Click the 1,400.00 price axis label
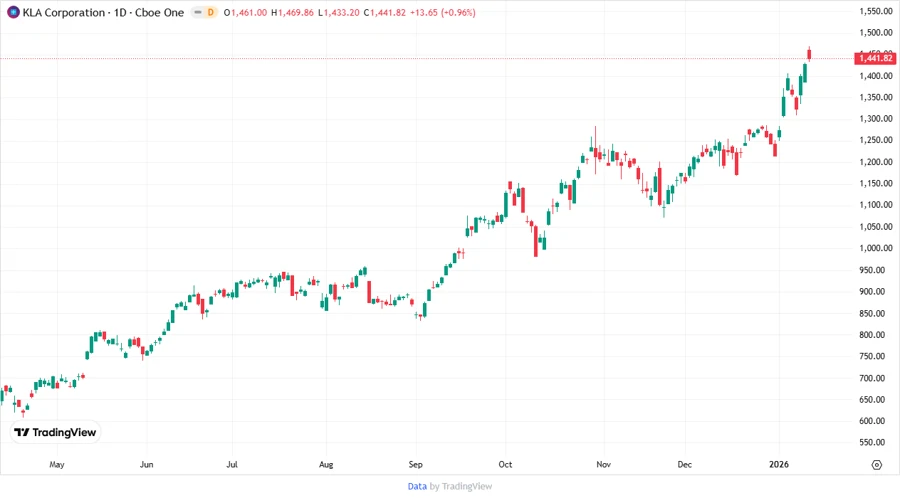The height and width of the screenshot is (498, 900). (x=876, y=76)
